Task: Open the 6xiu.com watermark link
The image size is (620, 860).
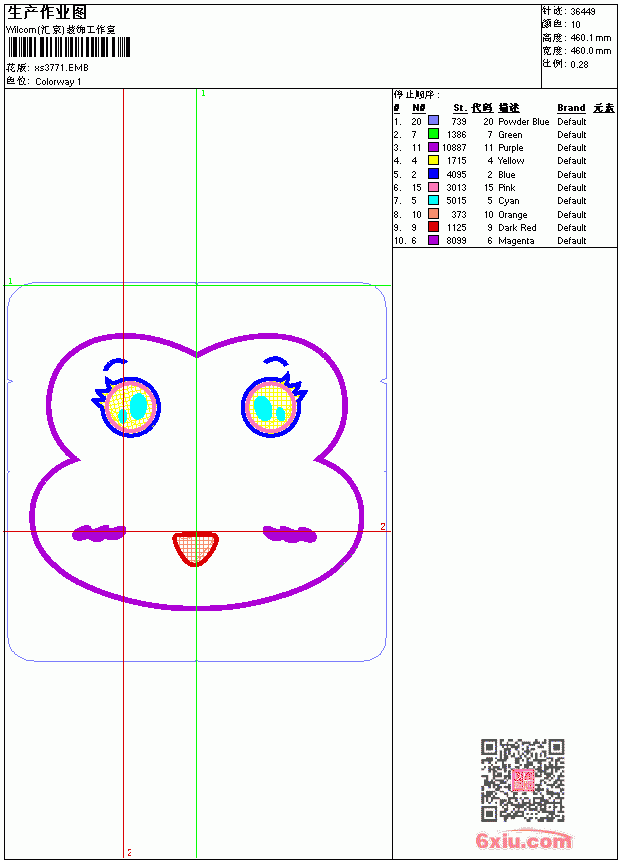Action: click(x=523, y=840)
